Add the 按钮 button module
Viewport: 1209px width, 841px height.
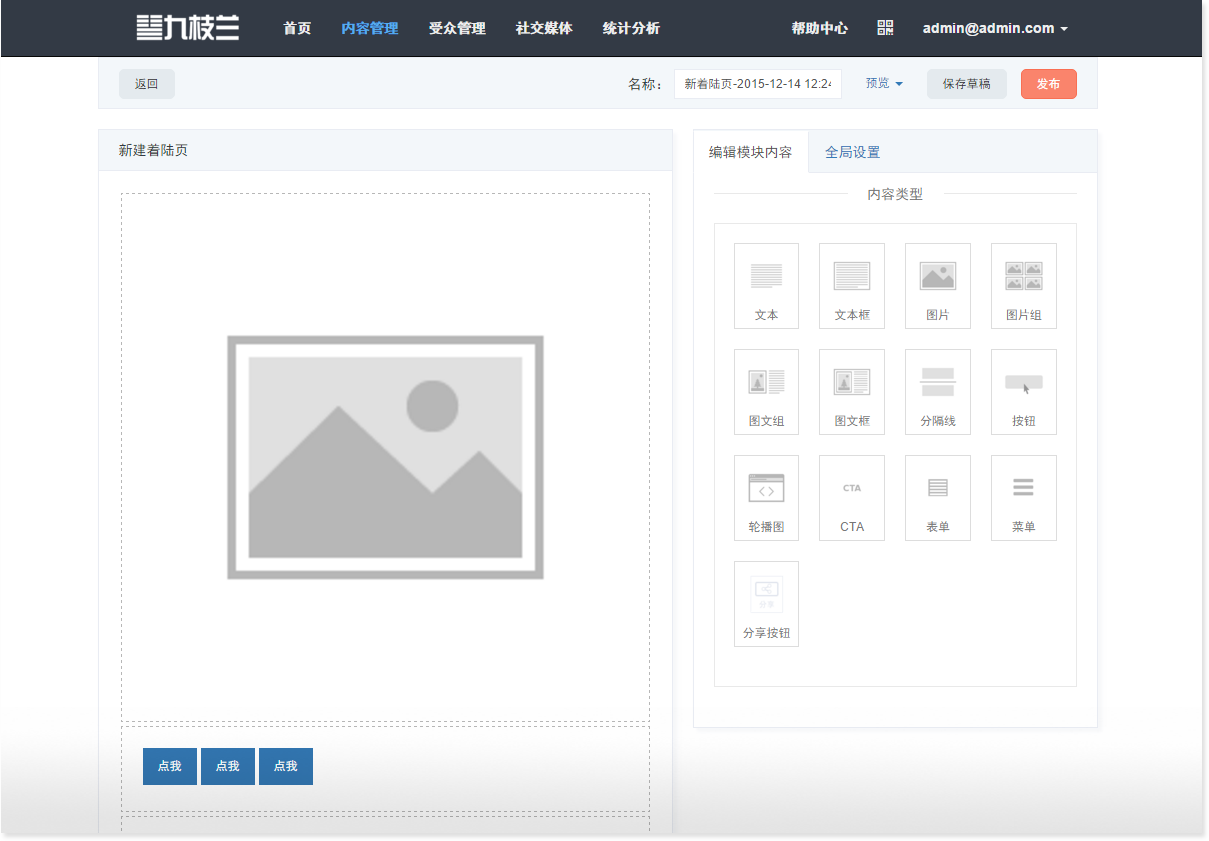pos(1023,391)
